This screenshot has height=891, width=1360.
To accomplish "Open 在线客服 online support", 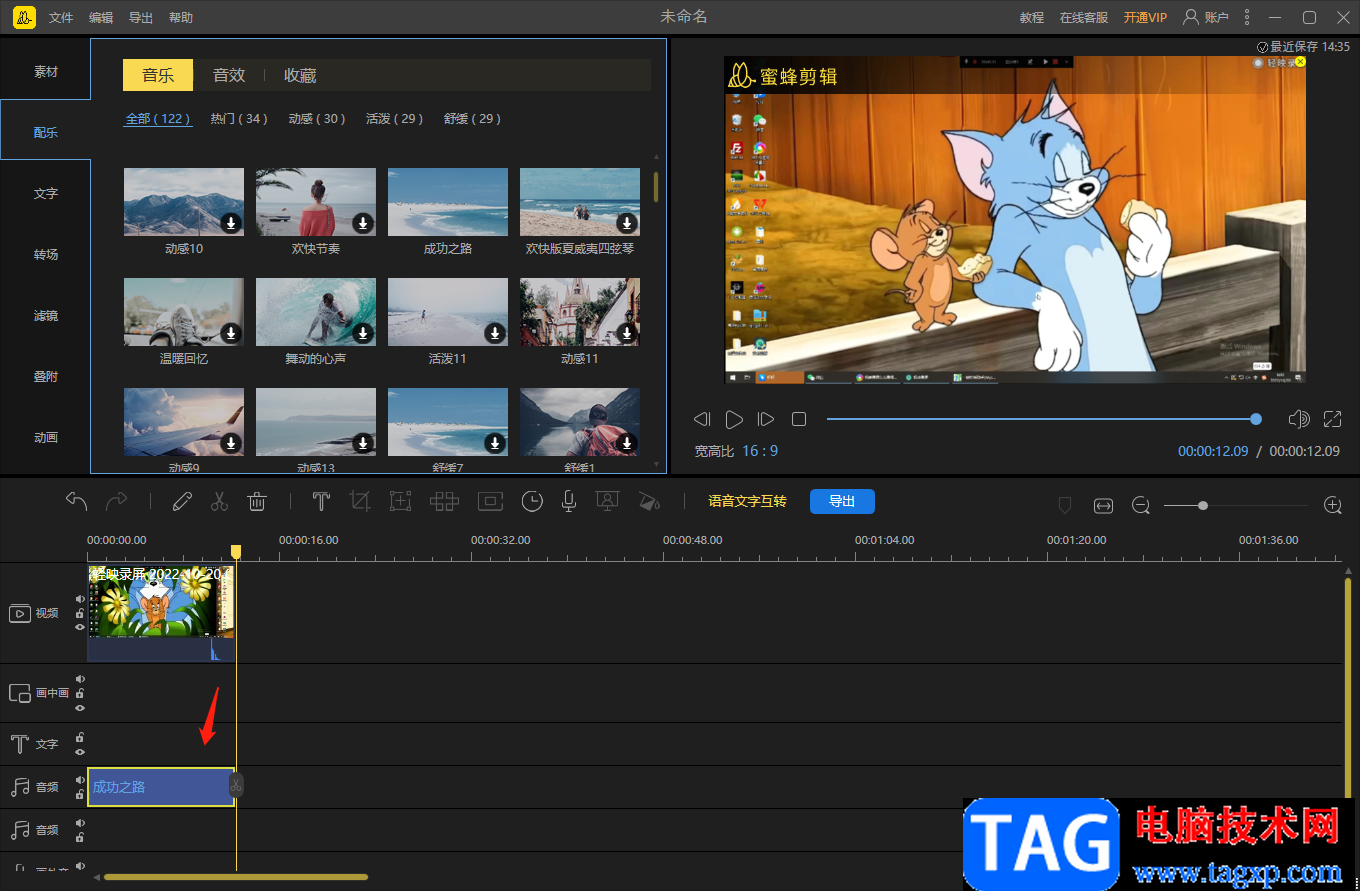I will 1084,17.
